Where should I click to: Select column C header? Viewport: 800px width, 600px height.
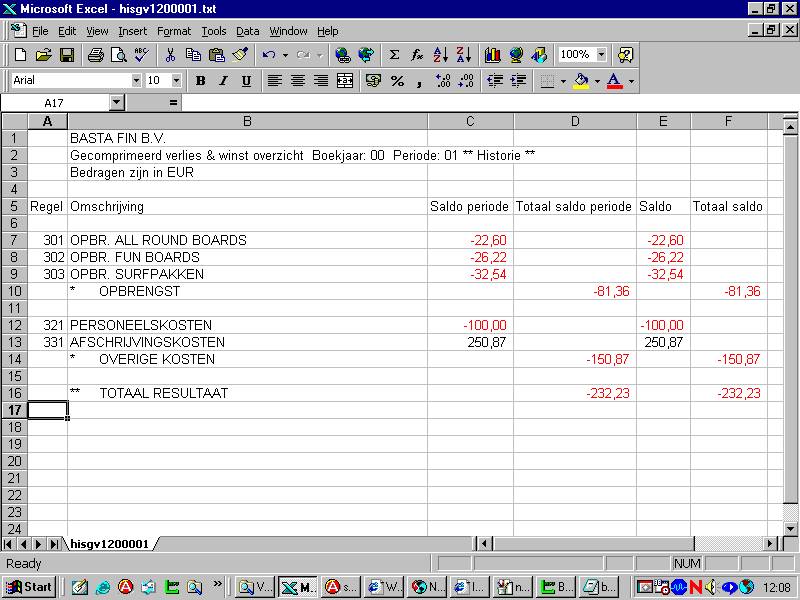click(x=470, y=122)
